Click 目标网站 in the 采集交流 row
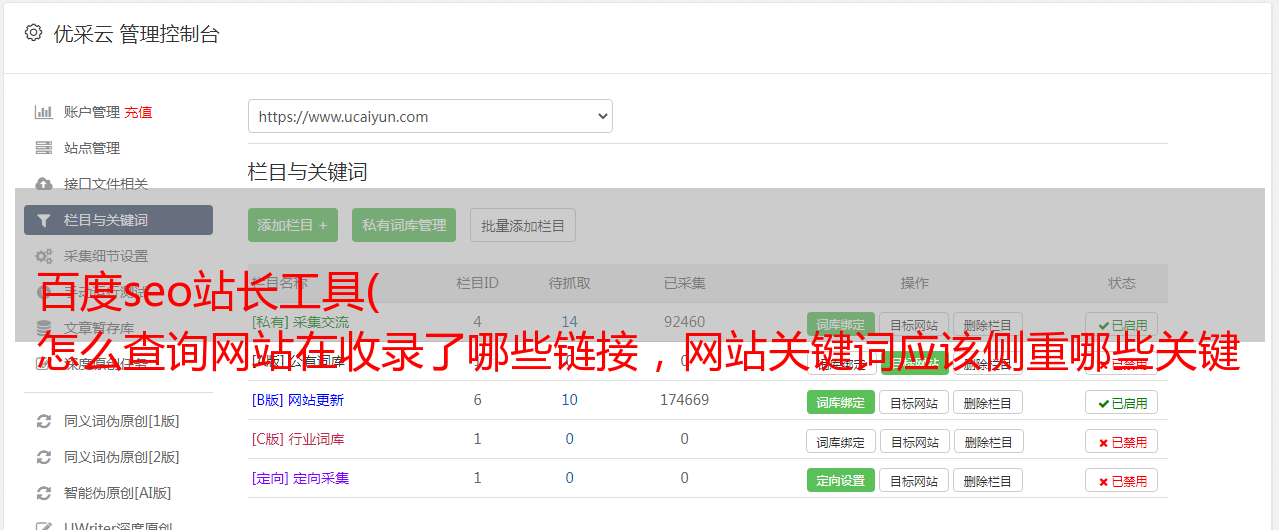The width and height of the screenshot is (1279, 530). click(x=914, y=325)
